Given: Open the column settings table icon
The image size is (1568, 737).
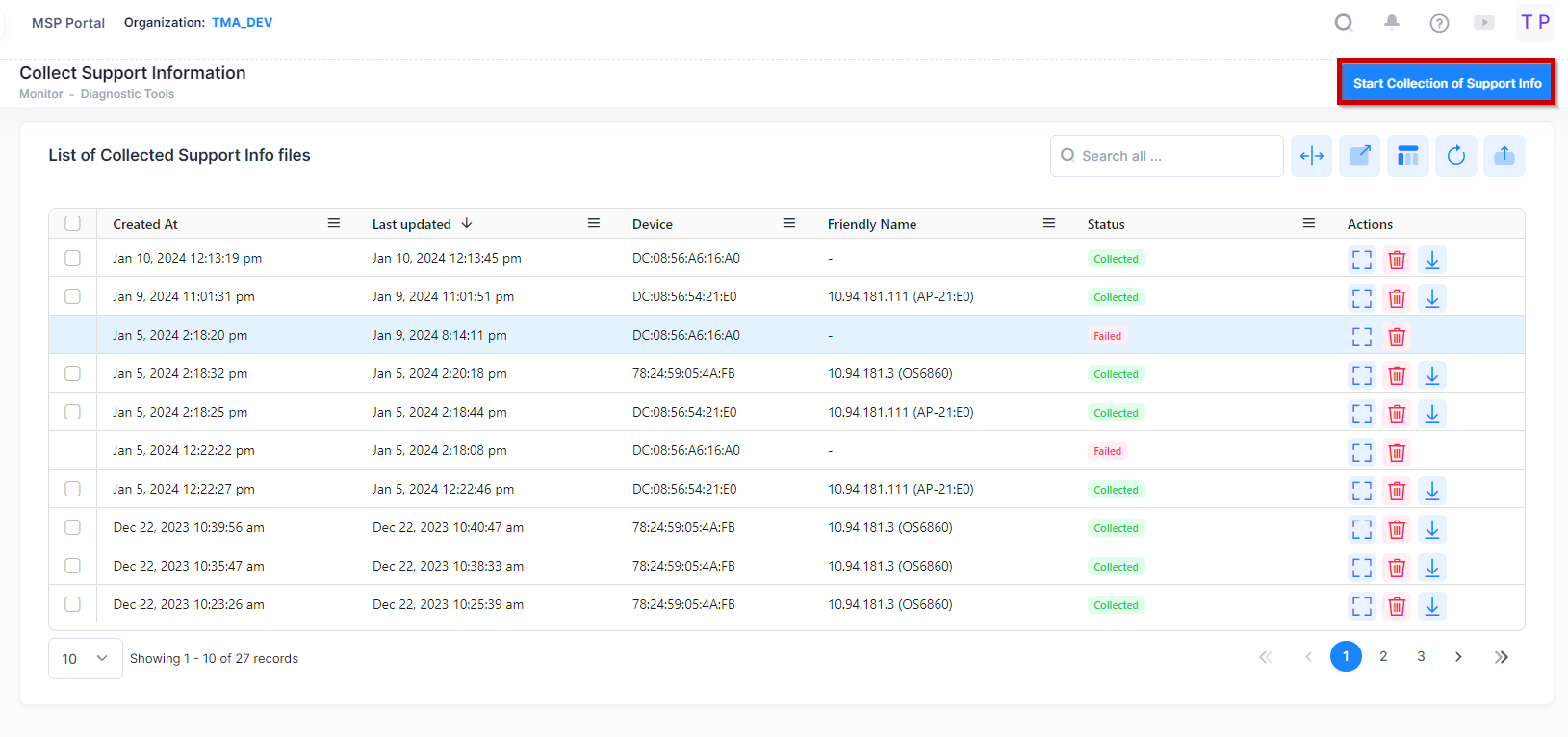Looking at the screenshot, I should coord(1407,156).
